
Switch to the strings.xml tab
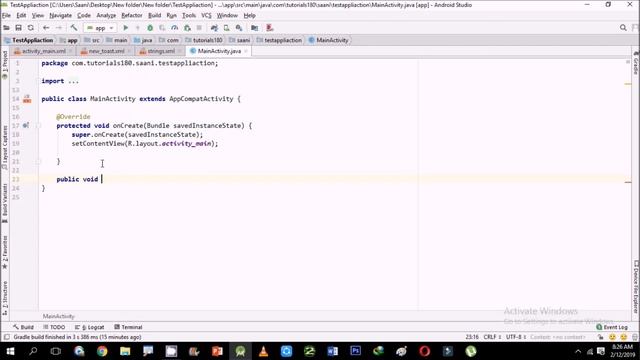[161, 51]
